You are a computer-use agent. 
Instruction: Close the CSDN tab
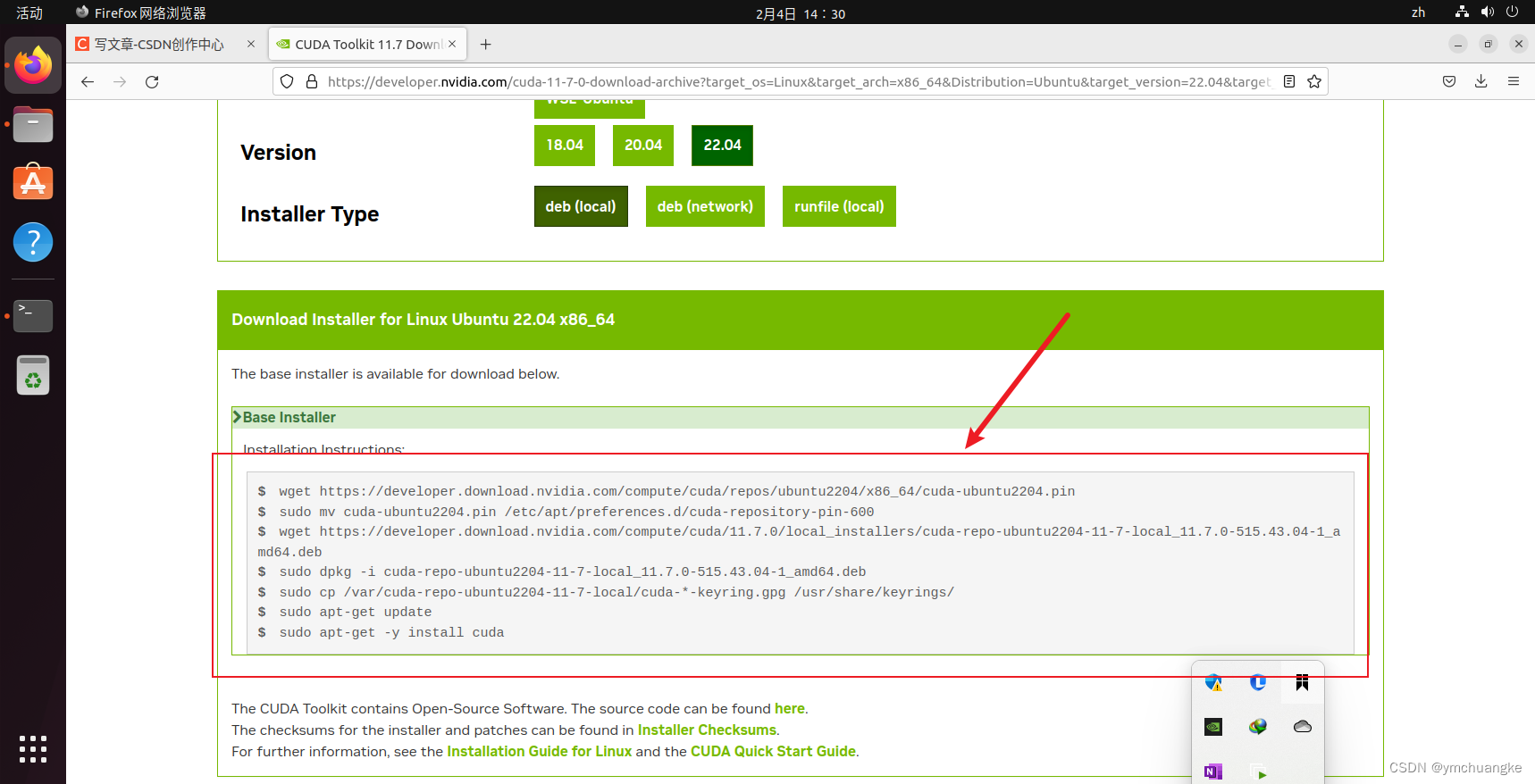coord(251,44)
